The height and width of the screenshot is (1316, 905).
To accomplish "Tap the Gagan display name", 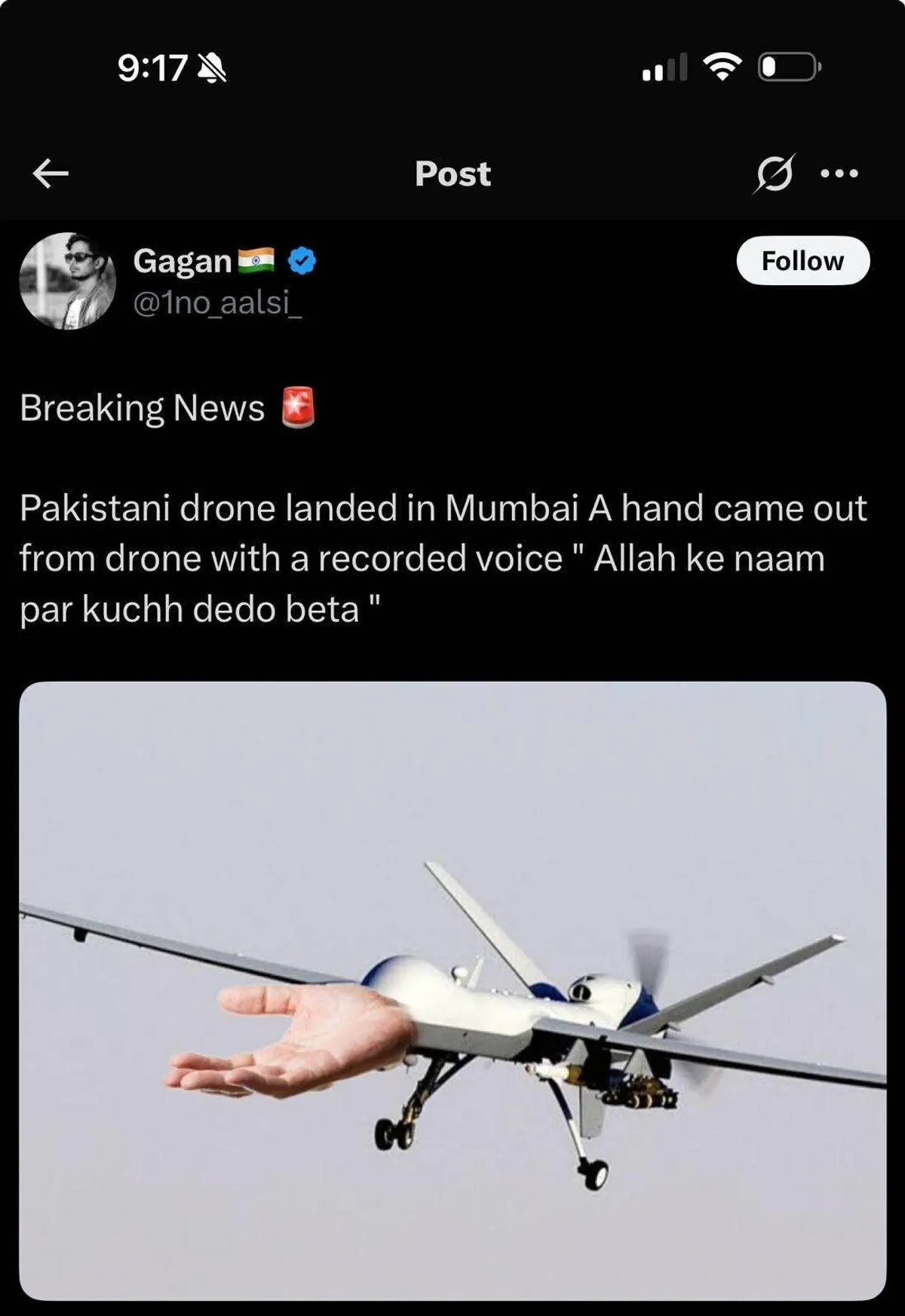I will pos(183,261).
